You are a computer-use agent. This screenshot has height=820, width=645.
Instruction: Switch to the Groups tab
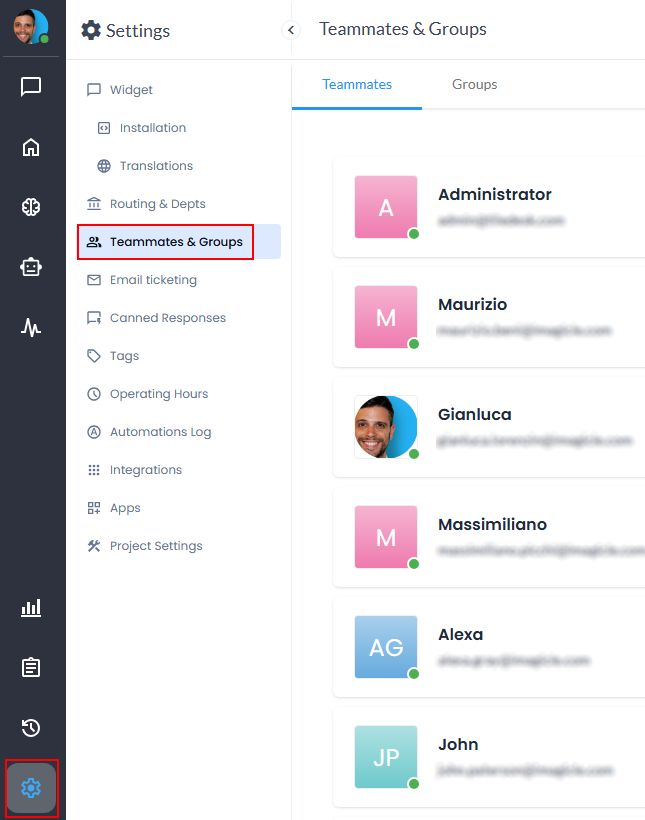[x=474, y=84]
